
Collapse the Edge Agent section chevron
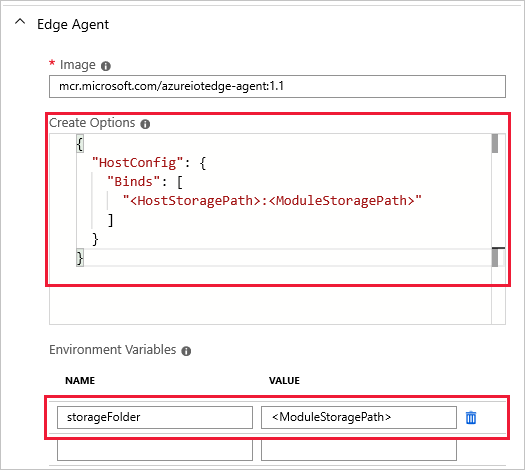click(x=20, y=22)
